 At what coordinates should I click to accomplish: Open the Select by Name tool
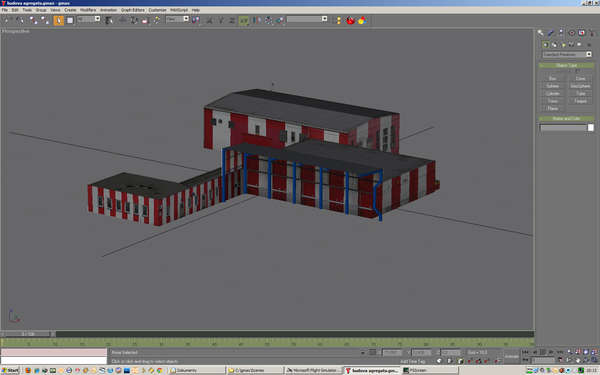click(x=109, y=20)
